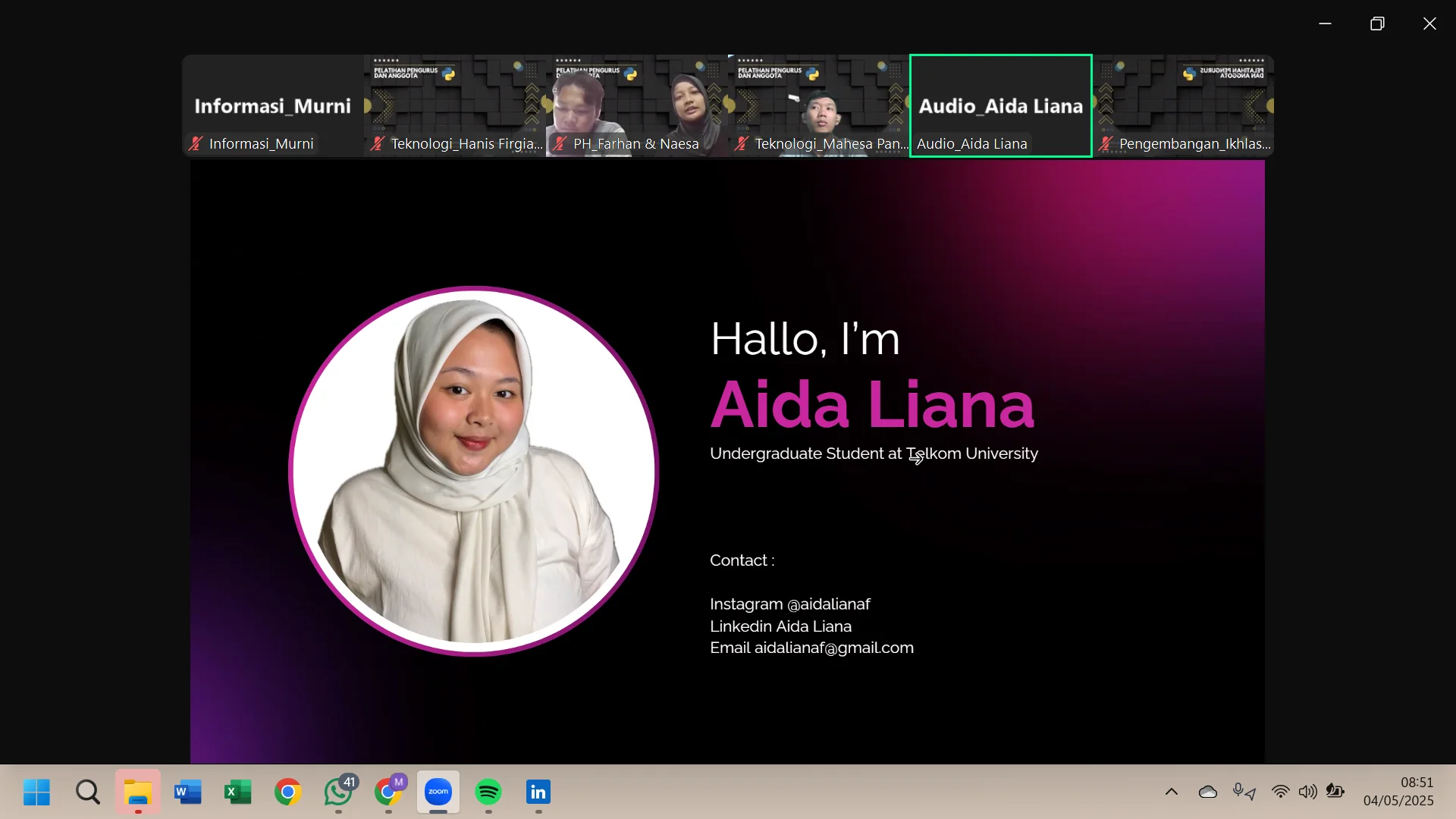Launch Microsoft Excel from the taskbar
The image size is (1456, 819).
tap(238, 792)
